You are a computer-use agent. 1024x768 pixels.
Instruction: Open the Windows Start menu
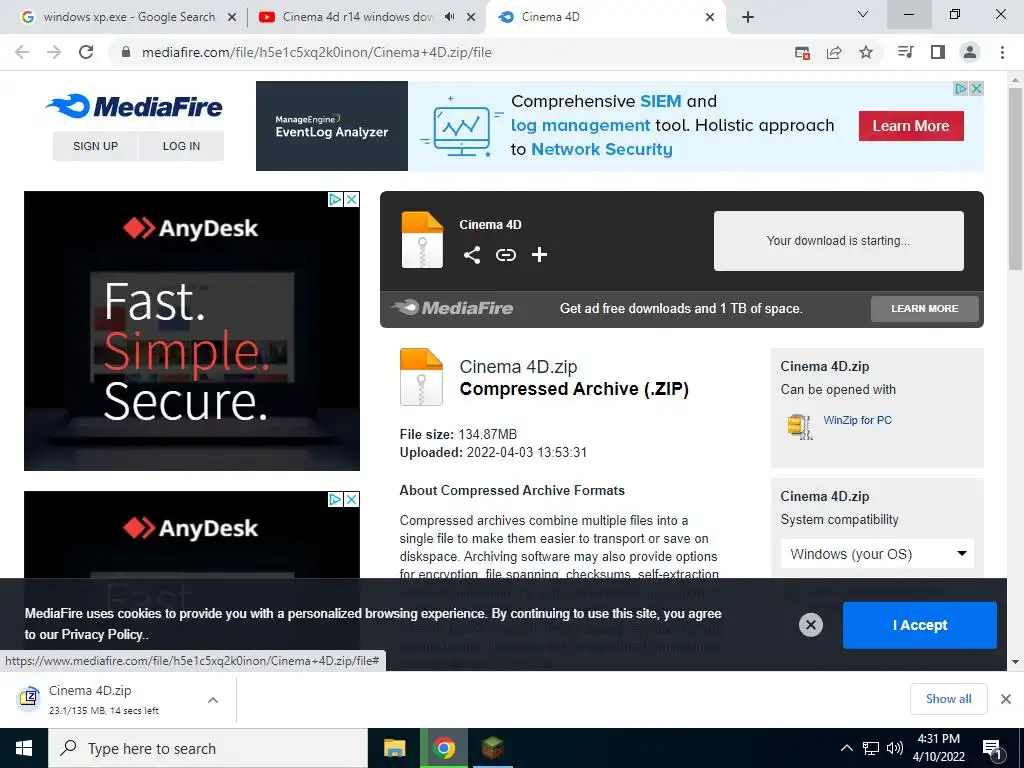(24, 748)
